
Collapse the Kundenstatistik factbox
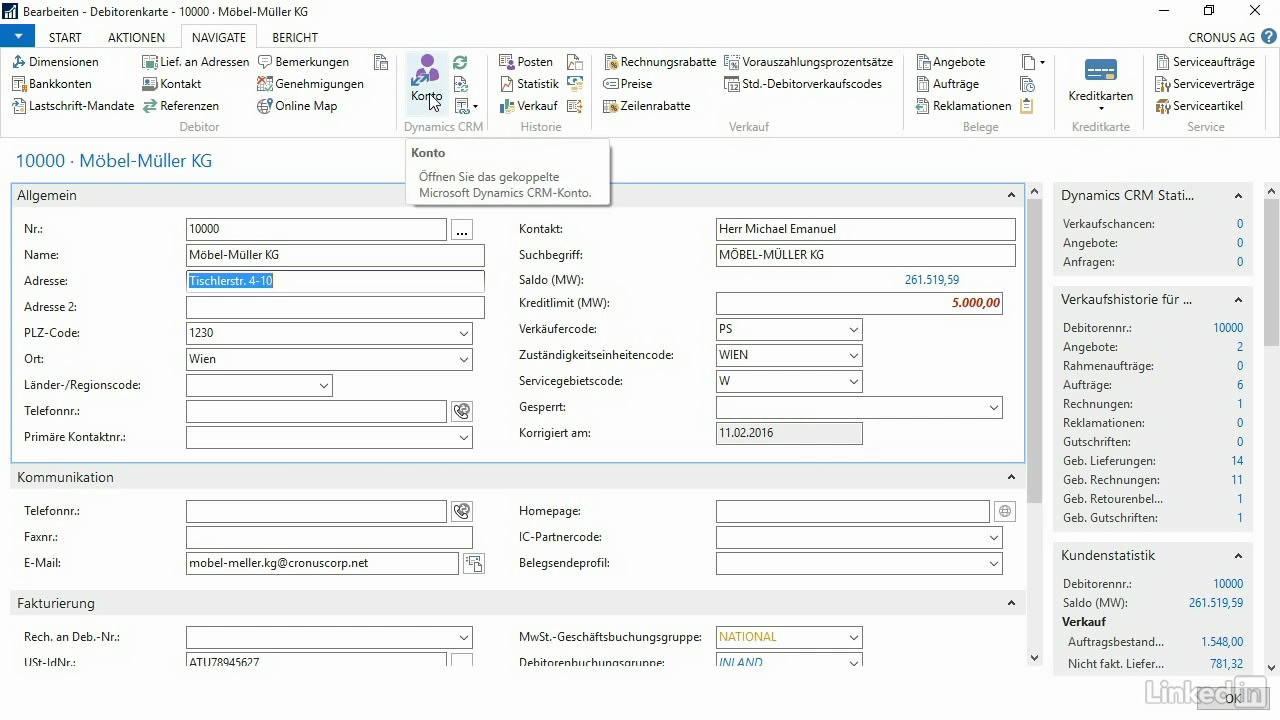(x=1238, y=556)
